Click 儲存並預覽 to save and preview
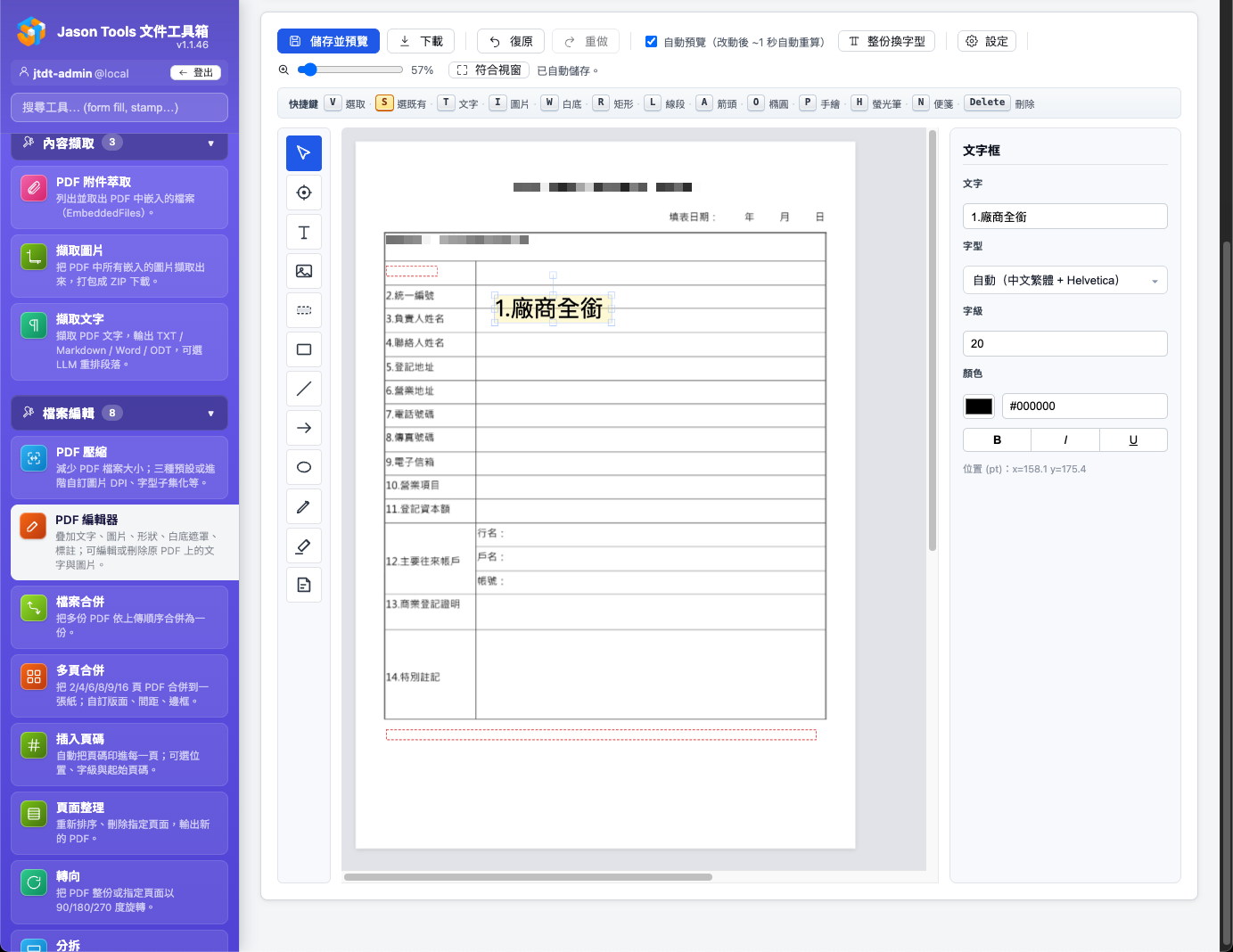1233x952 pixels. tap(328, 41)
